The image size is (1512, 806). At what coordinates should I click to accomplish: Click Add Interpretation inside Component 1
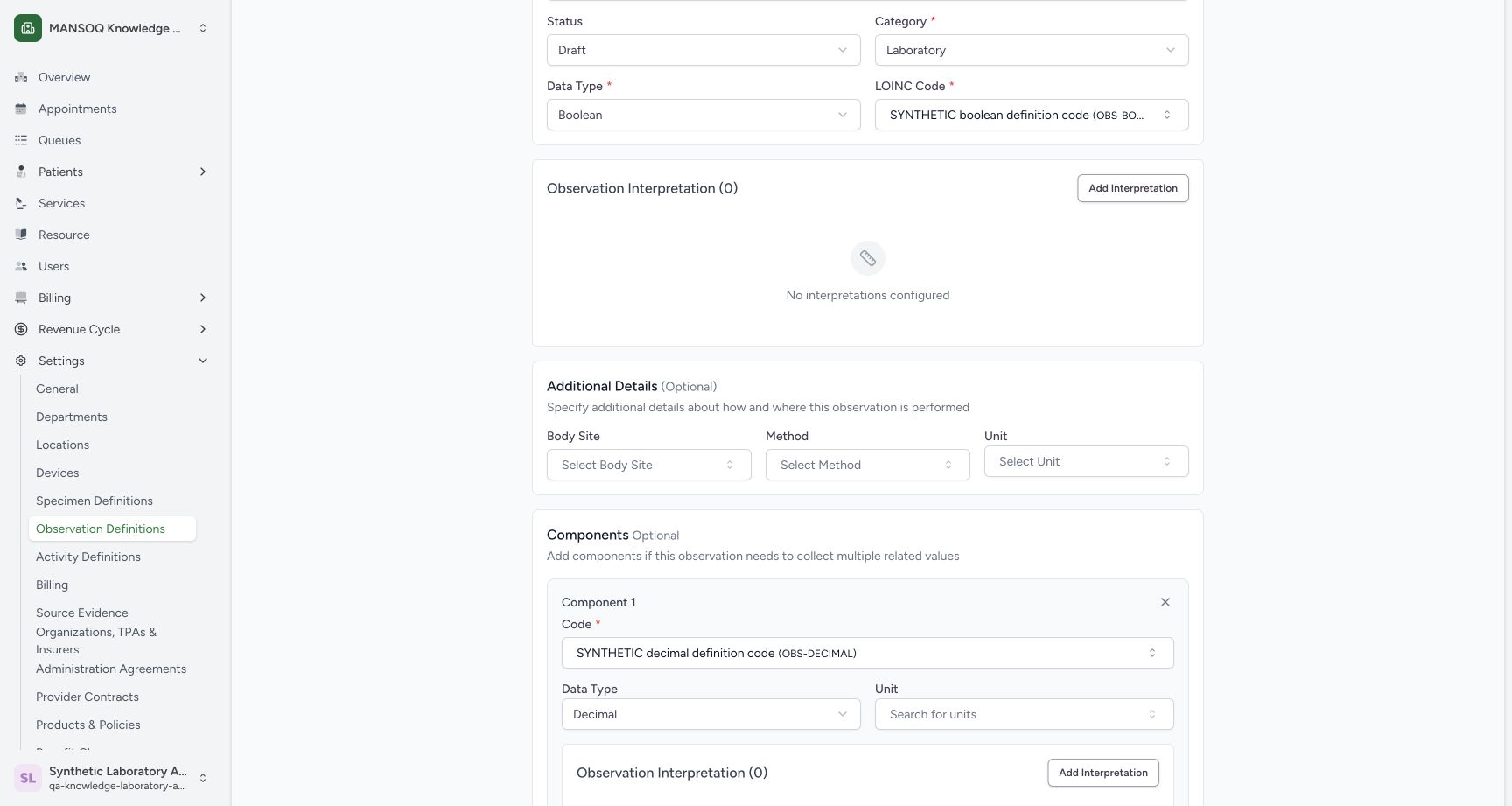1103,773
